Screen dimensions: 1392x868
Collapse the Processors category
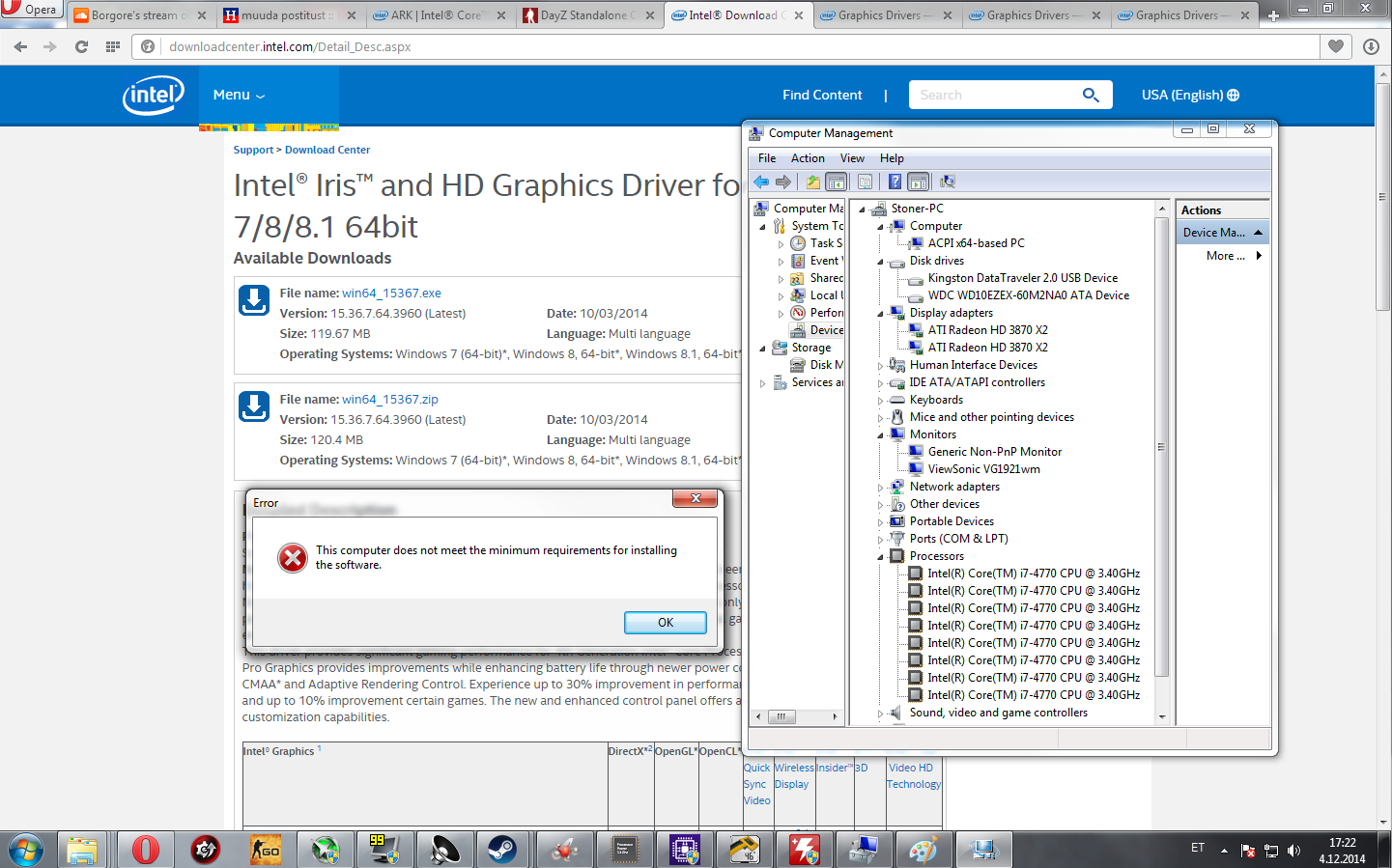pos(880,557)
